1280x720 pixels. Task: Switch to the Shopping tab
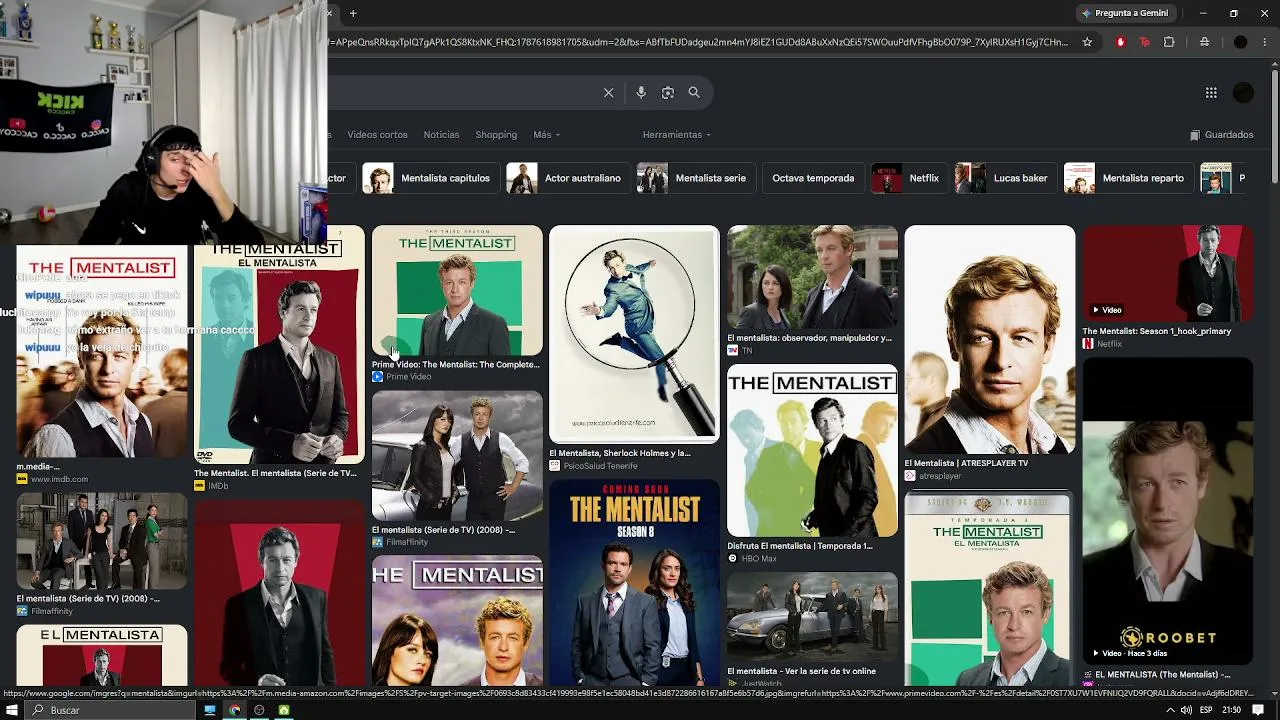coord(496,135)
